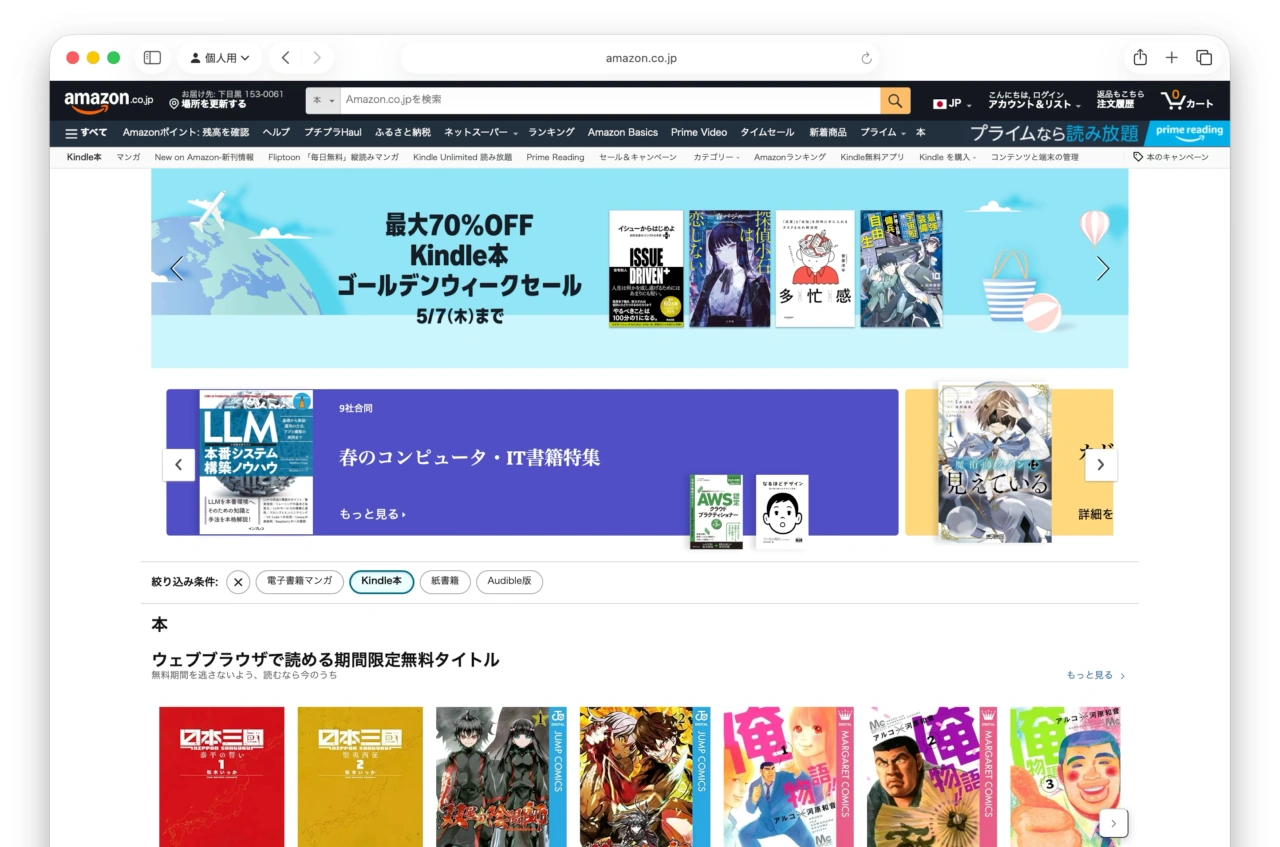
Task: Click the Japan flag language icon
Action: point(940,104)
